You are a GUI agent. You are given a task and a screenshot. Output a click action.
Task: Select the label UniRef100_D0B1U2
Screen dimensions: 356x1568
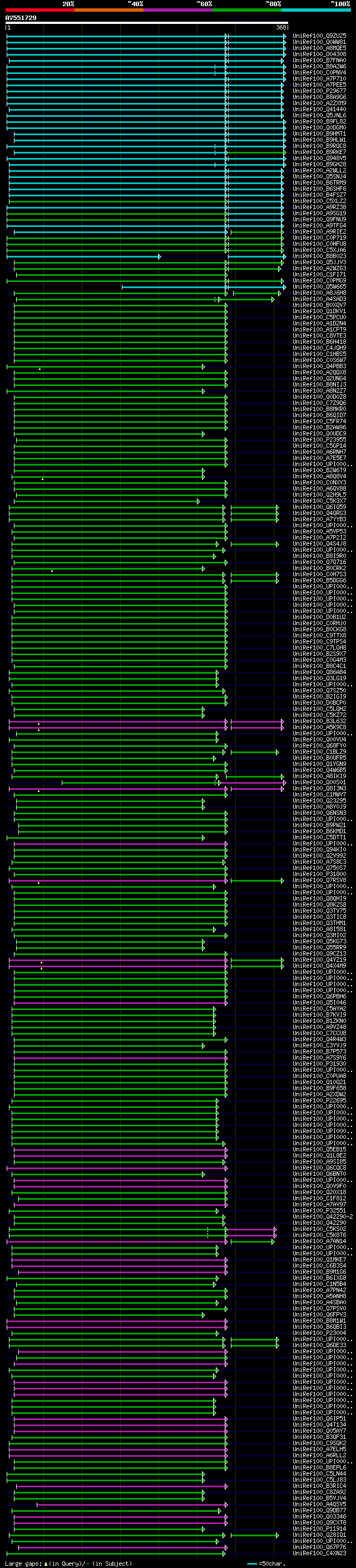(x=319, y=617)
